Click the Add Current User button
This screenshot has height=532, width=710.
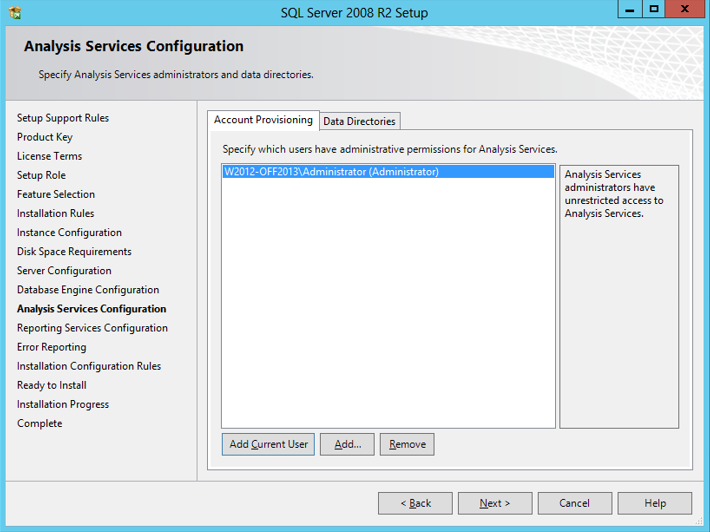coord(268,444)
